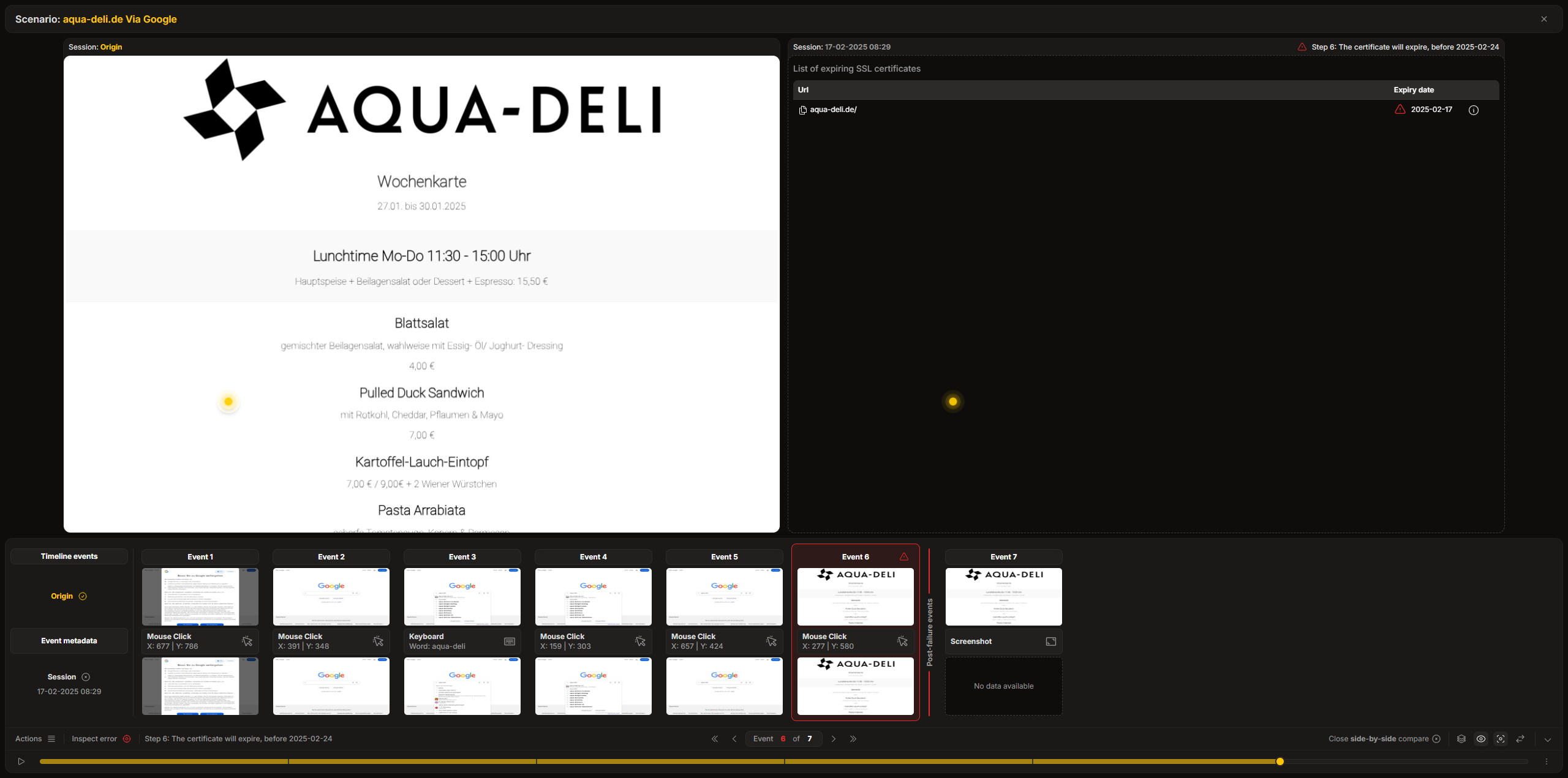Click the layers icon in bottom toolbar
This screenshot has width=1568, height=778.
coord(1461,739)
